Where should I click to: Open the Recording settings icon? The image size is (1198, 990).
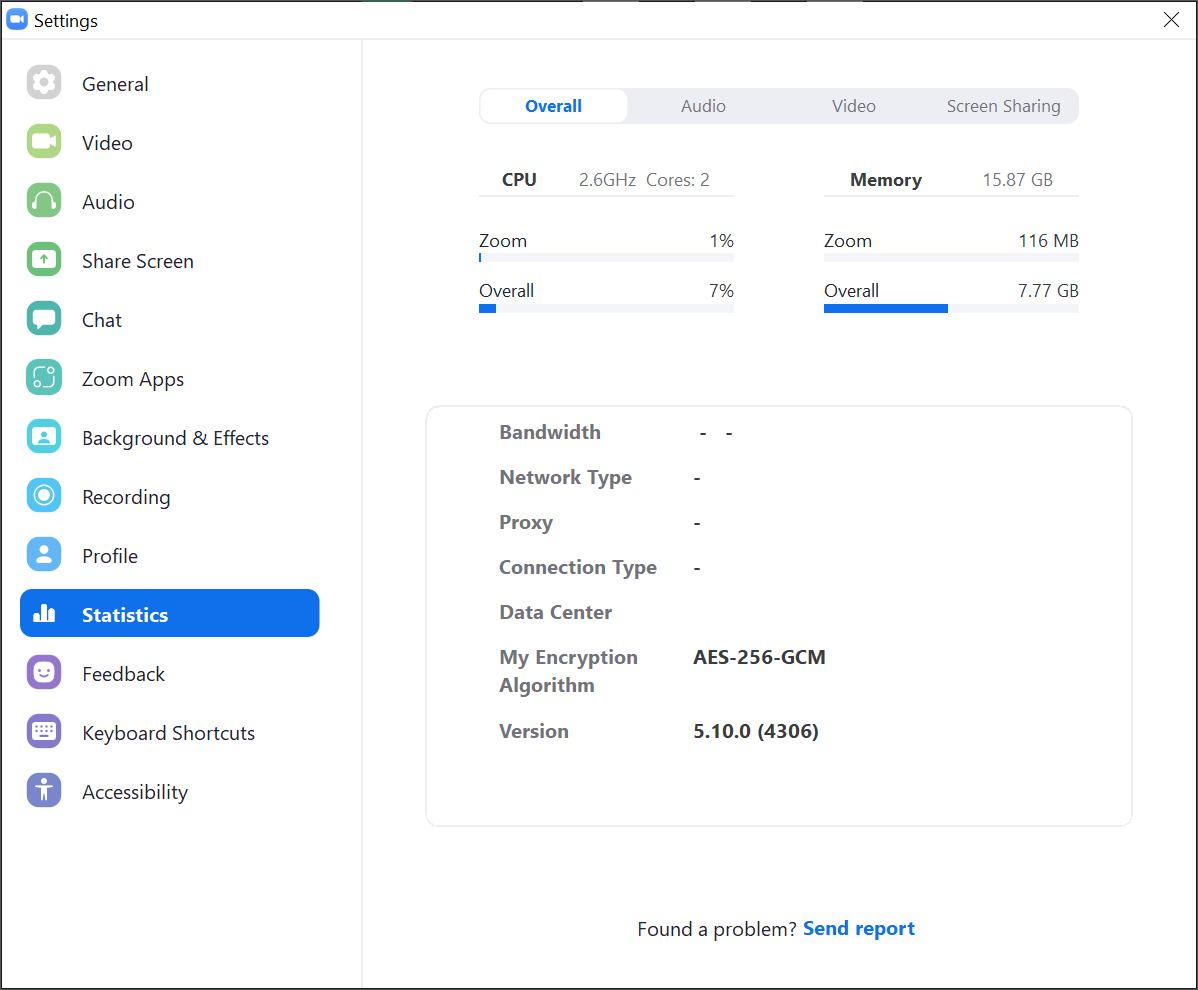(44, 496)
